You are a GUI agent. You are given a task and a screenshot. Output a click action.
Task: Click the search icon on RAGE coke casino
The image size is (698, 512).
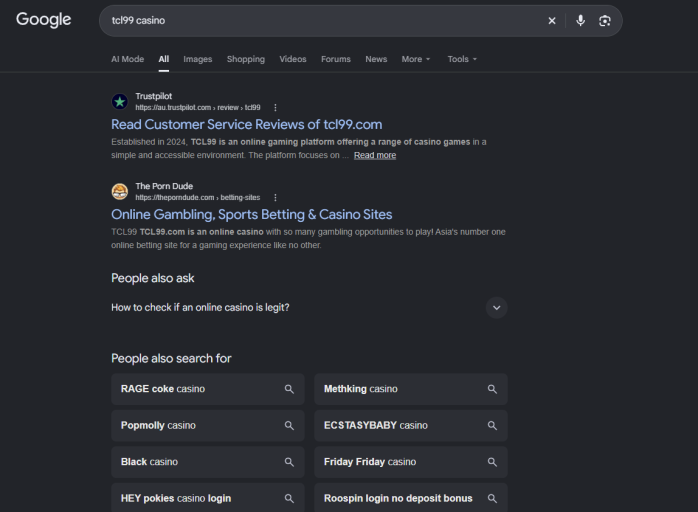[x=289, y=389]
